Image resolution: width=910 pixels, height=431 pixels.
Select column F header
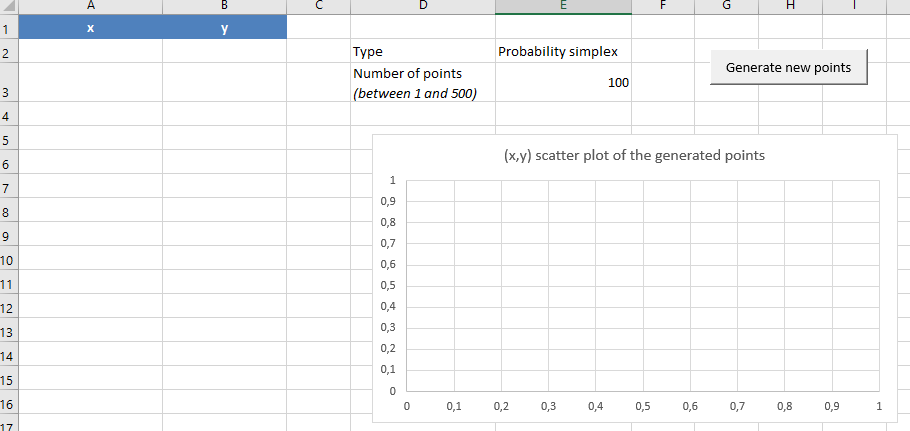pos(663,6)
